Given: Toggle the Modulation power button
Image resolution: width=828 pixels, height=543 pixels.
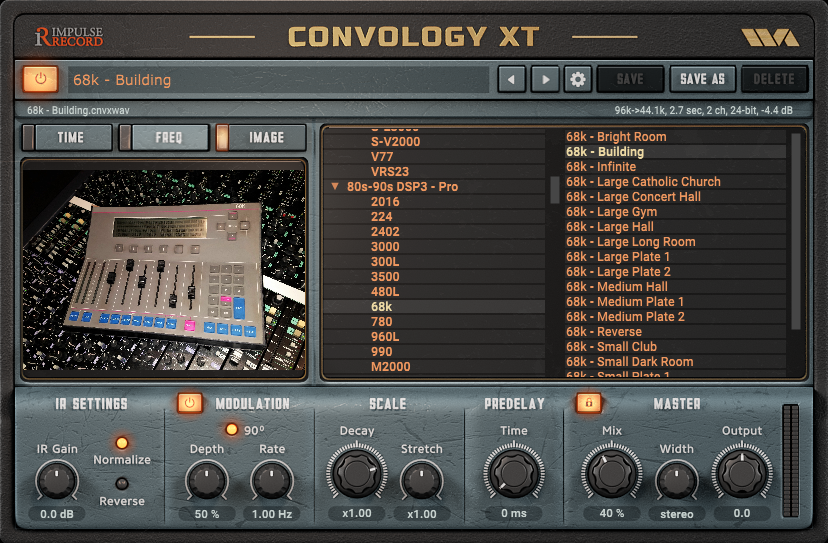Looking at the screenshot, I should tap(190, 403).
